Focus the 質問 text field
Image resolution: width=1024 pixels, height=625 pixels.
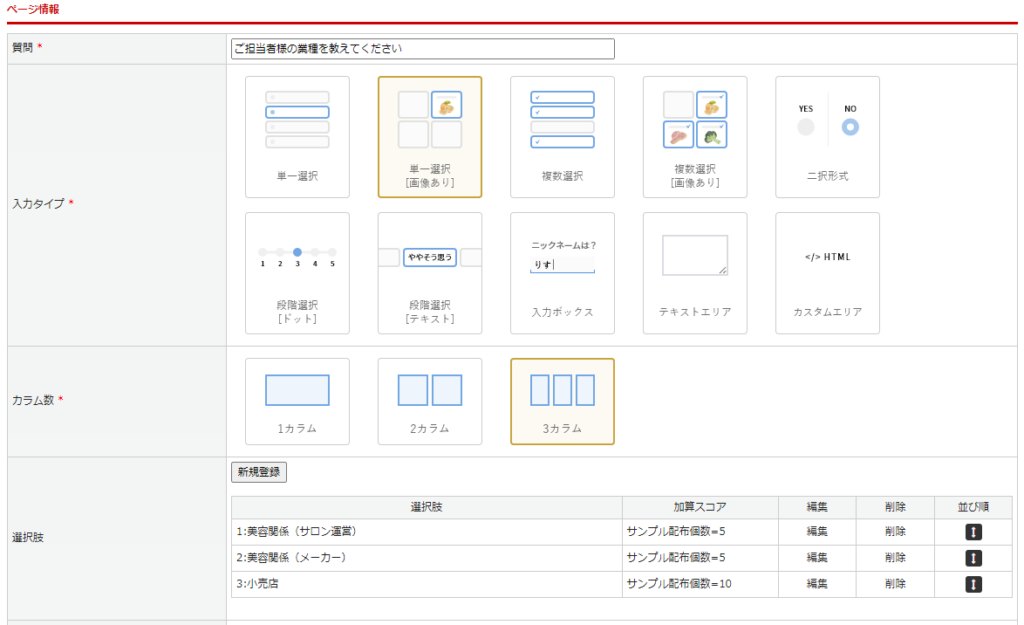click(x=422, y=48)
